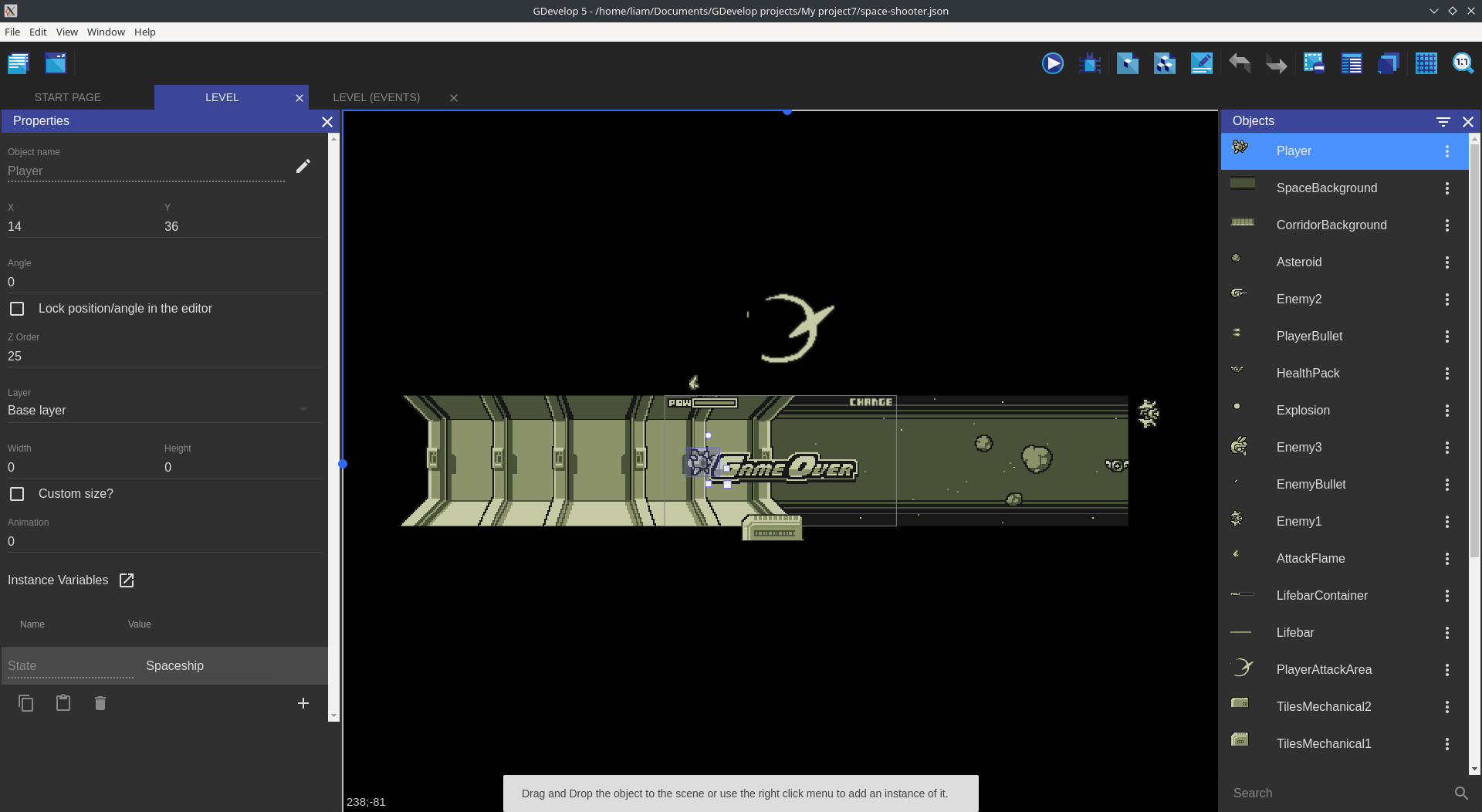The height and width of the screenshot is (812, 1482).
Task: Open the Objects panel filter options
Action: tap(1443, 122)
